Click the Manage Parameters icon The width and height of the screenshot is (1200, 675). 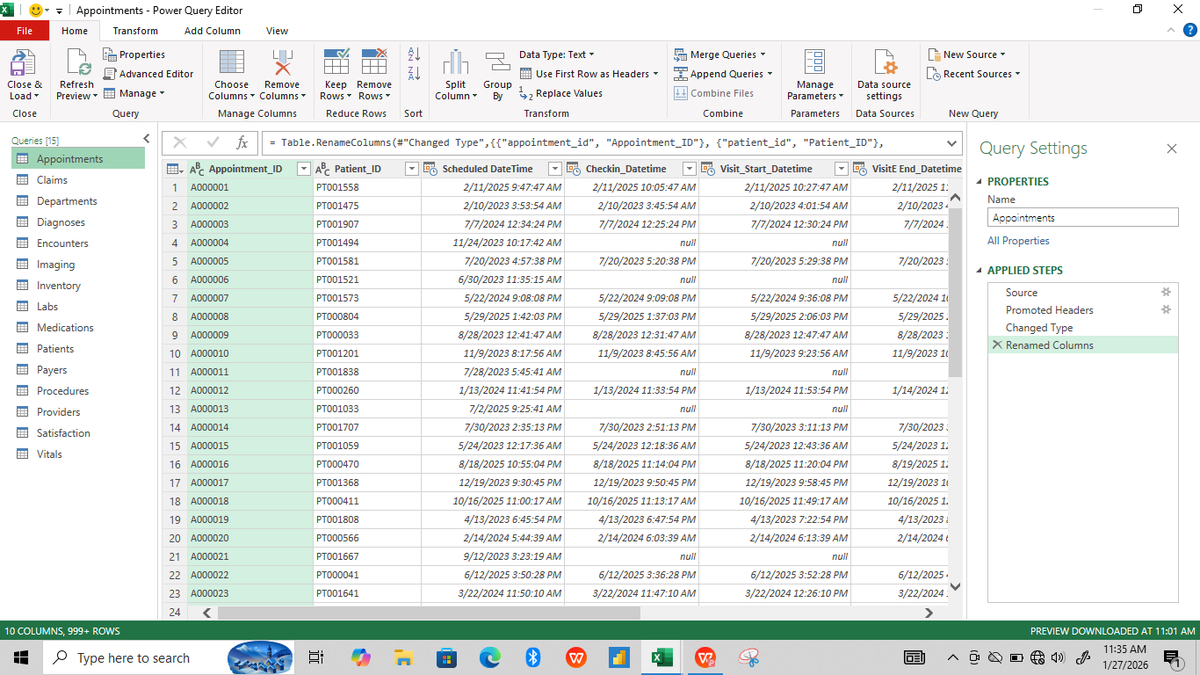(x=815, y=62)
